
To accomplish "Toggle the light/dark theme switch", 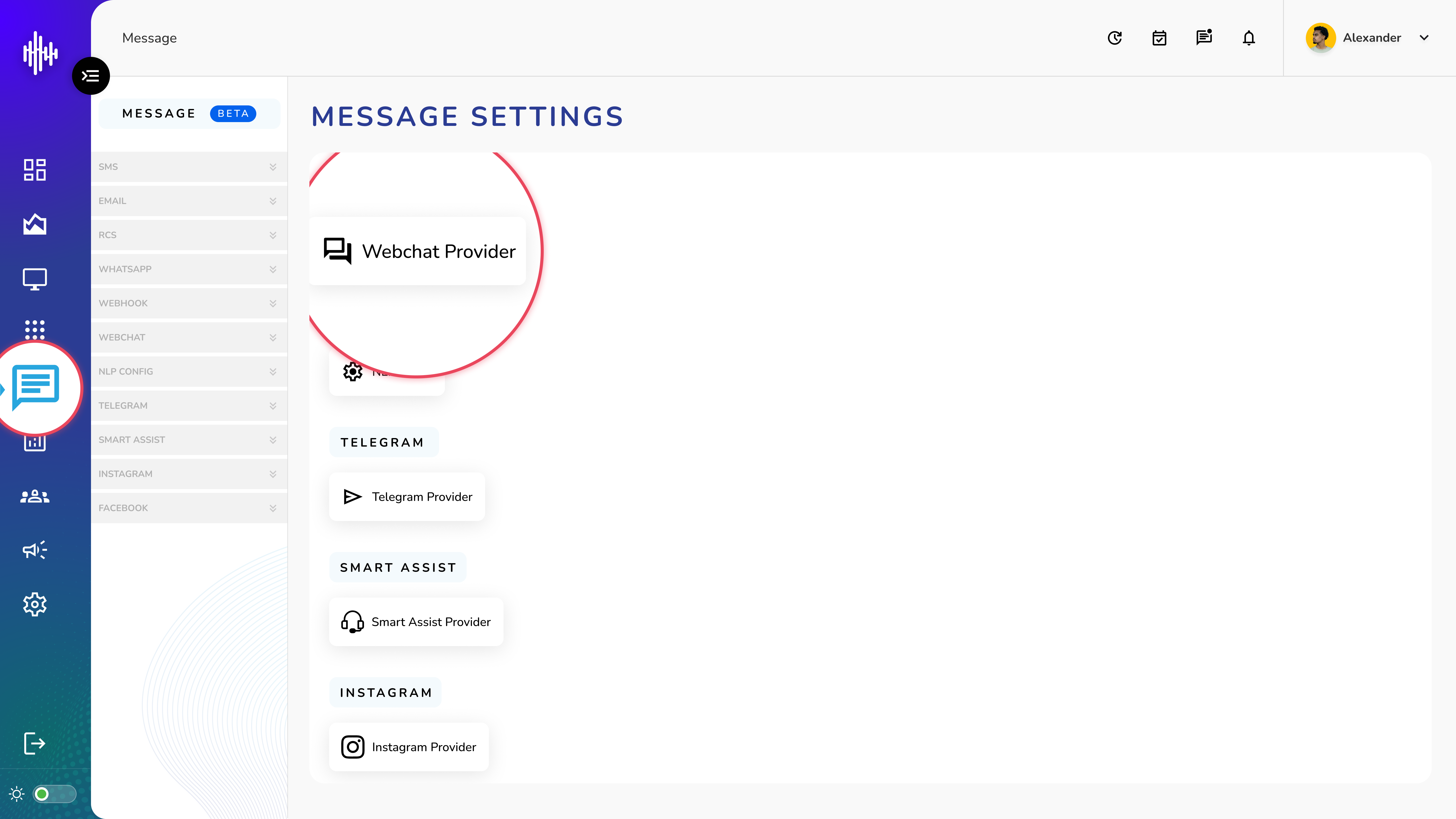I will click(x=54, y=794).
